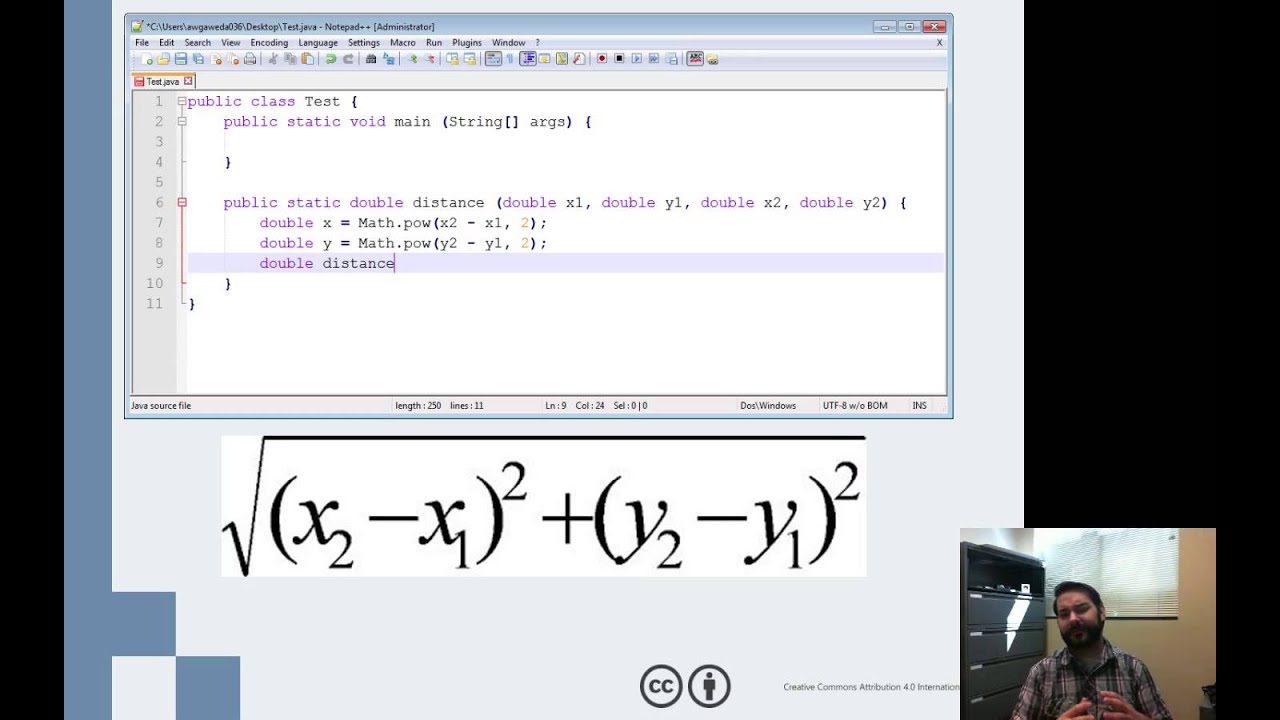This screenshot has height=720, width=1280.
Task: Play back the recorded macro
Action: tap(636, 59)
